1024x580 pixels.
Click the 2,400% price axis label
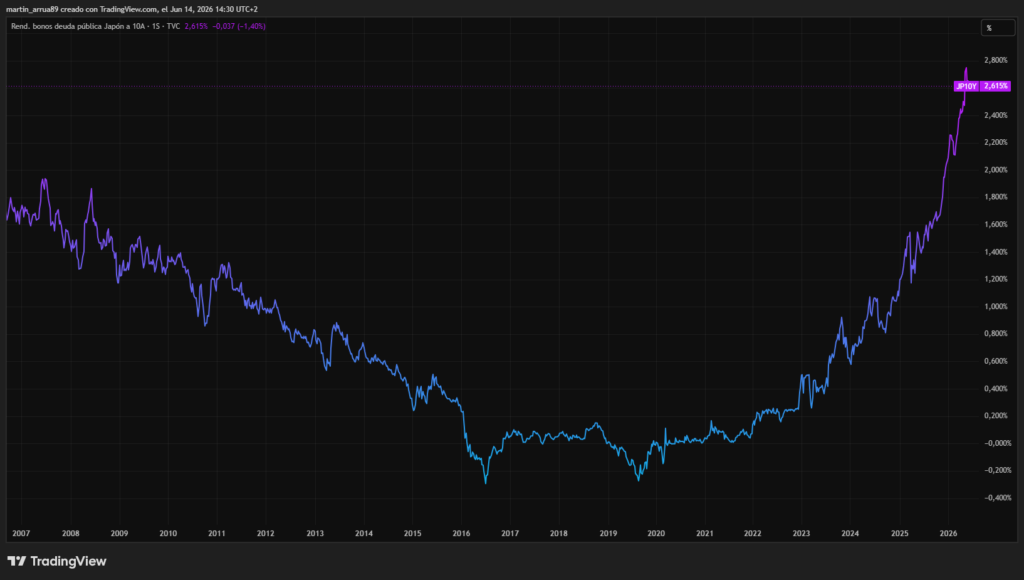click(x=996, y=115)
